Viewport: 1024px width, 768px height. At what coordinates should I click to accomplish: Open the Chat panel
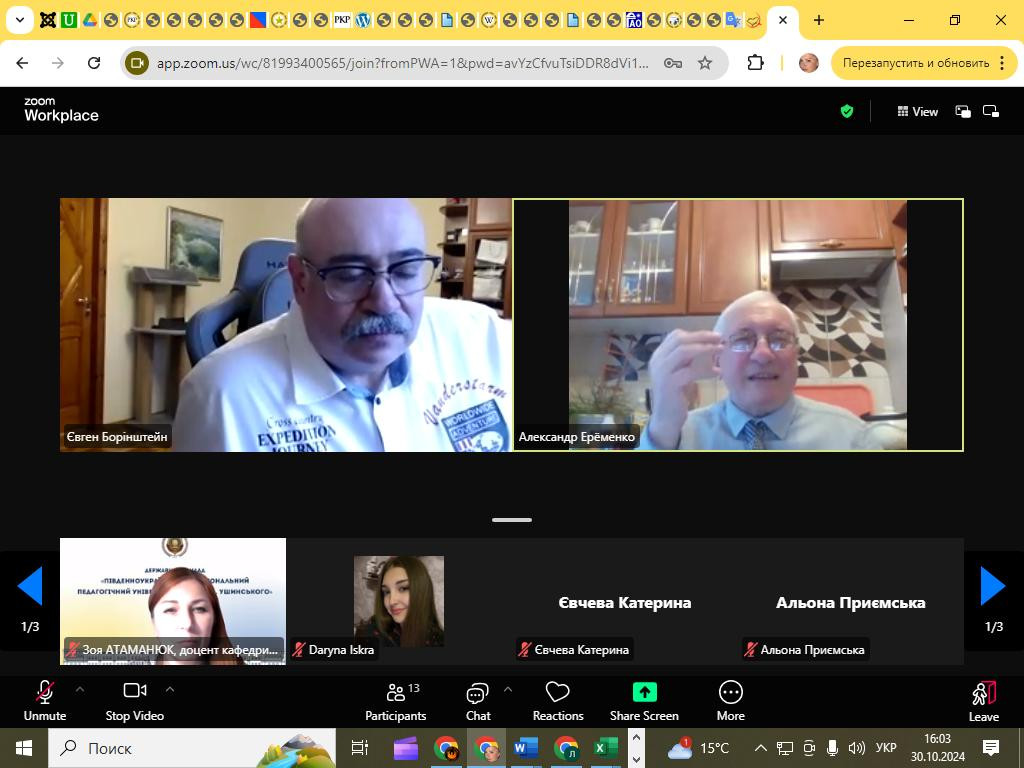pos(478,701)
